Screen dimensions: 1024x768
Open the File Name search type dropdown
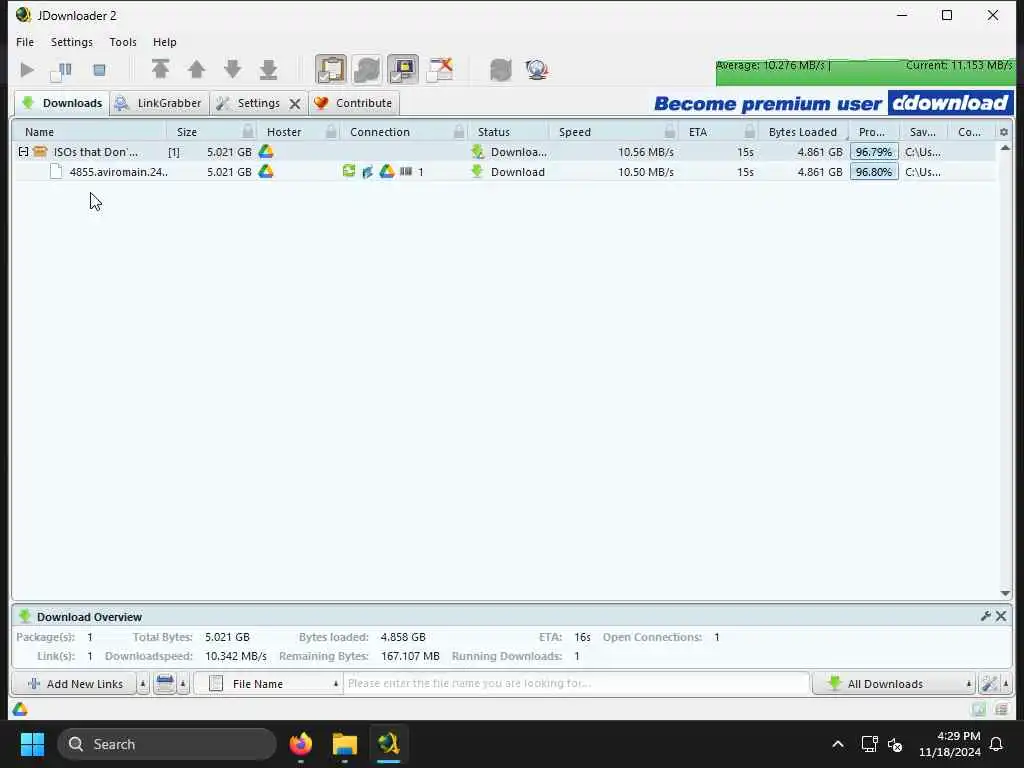(x=268, y=684)
